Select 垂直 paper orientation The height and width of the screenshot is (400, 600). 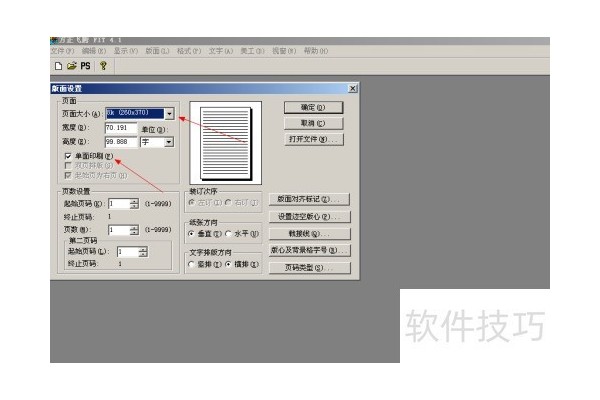(192, 233)
